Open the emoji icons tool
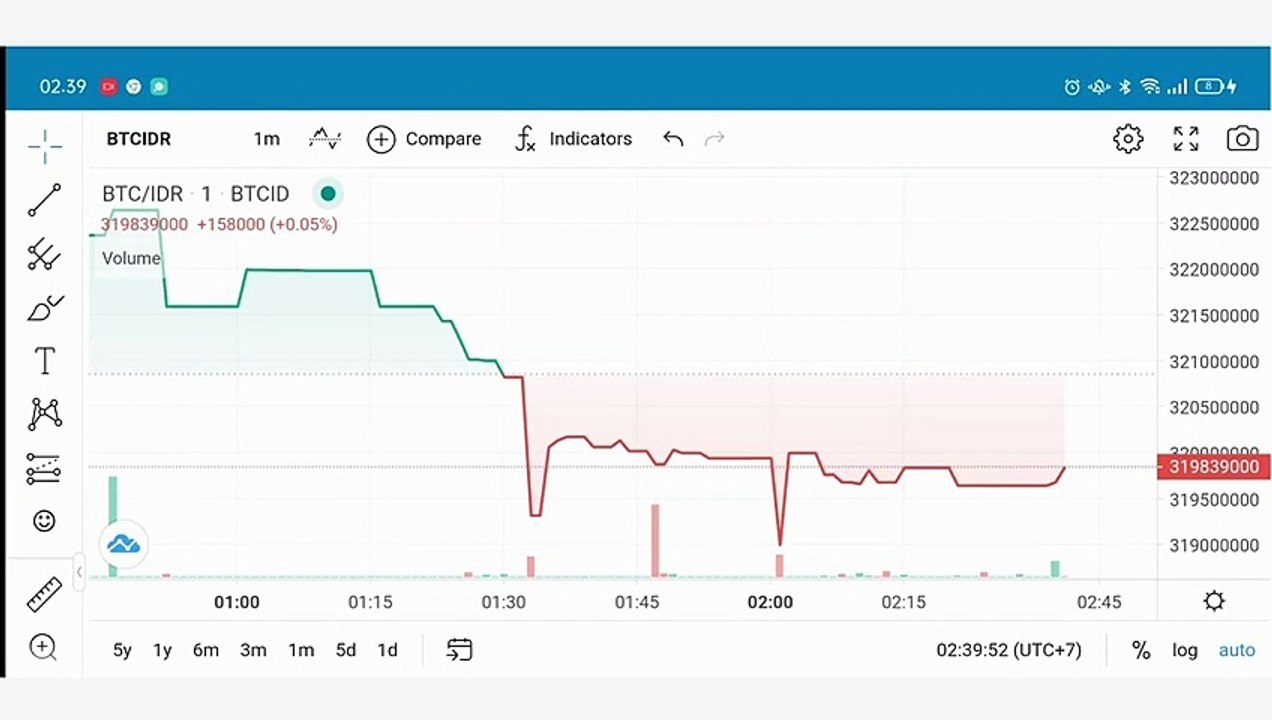This screenshot has width=1272, height=720. (44, 521)
